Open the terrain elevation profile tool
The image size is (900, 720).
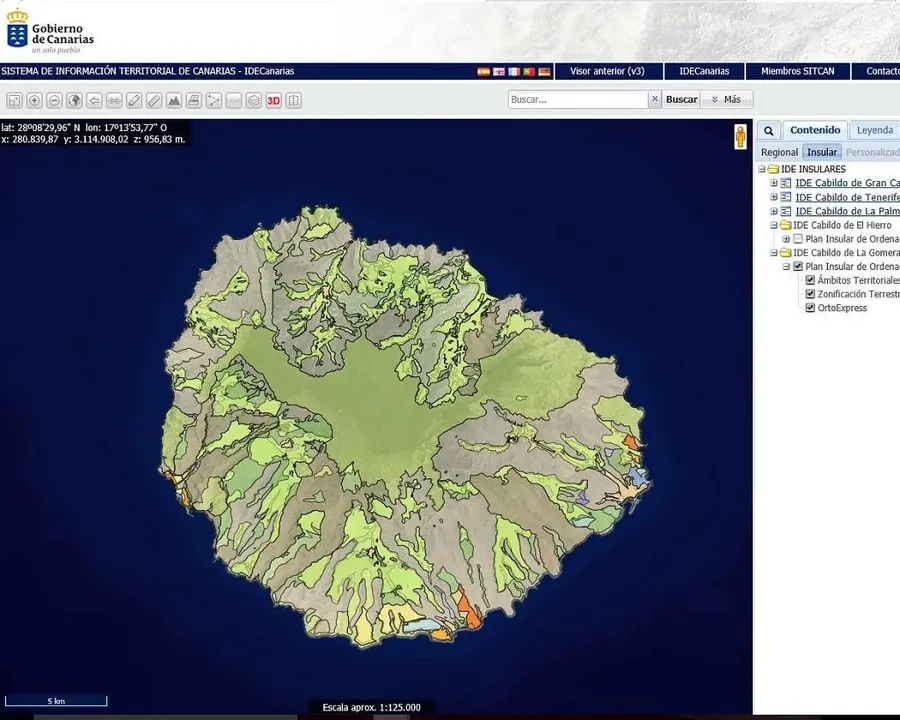[174, 100]
